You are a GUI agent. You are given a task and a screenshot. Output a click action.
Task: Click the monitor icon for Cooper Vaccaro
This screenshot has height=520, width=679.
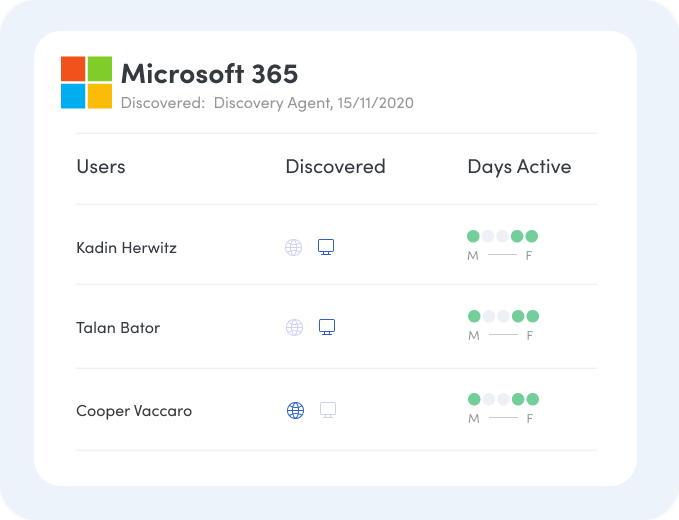328,410
